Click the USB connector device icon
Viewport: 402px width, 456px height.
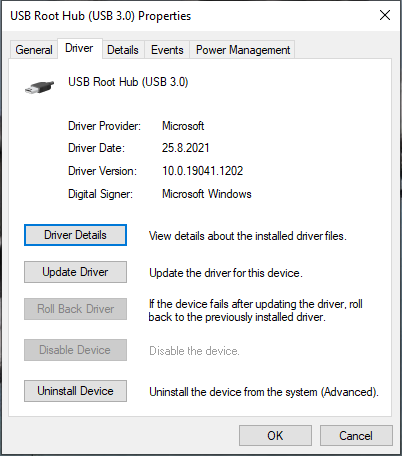click(39, 87)
